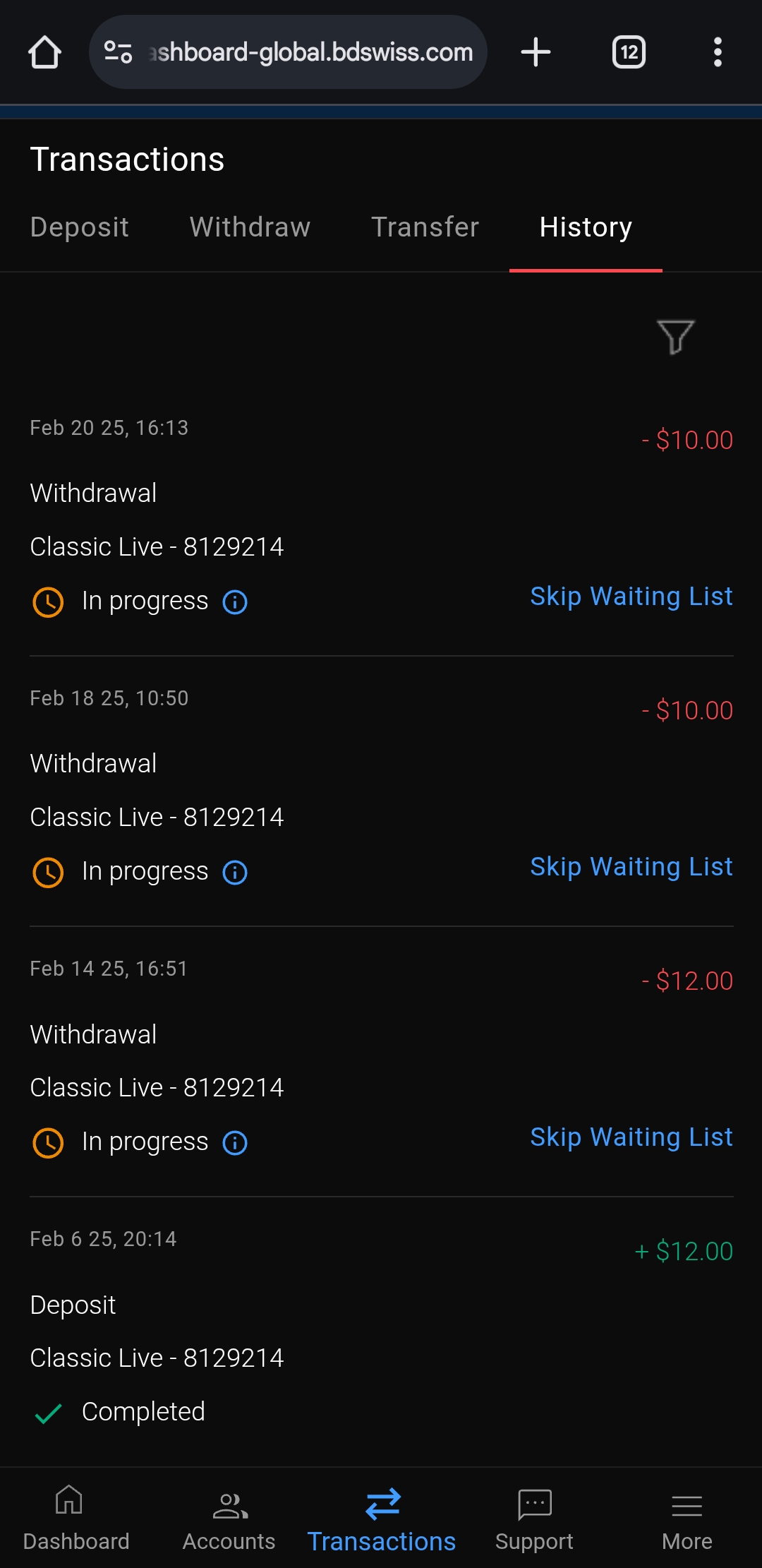View site settings icon in address bar
The width and height of the screenshot is (762, 1568).
(x=119, y=52)
